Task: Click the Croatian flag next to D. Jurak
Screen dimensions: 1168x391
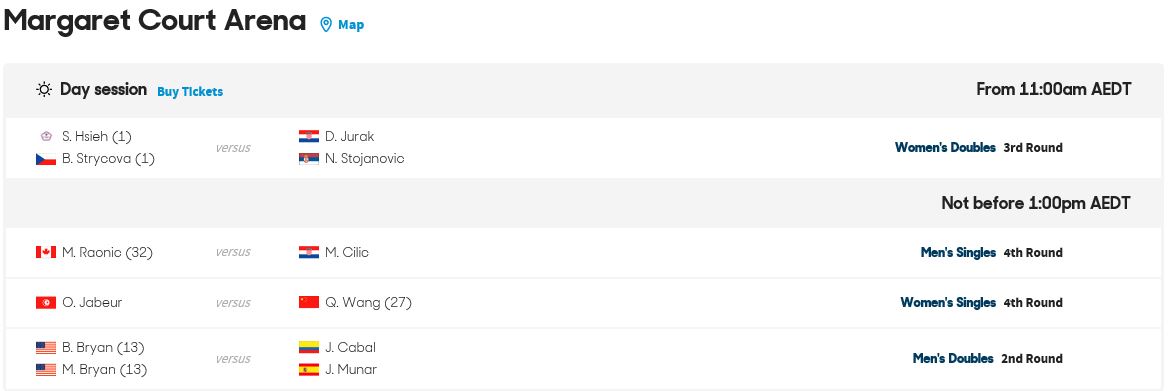Action: tap(309, 136)
